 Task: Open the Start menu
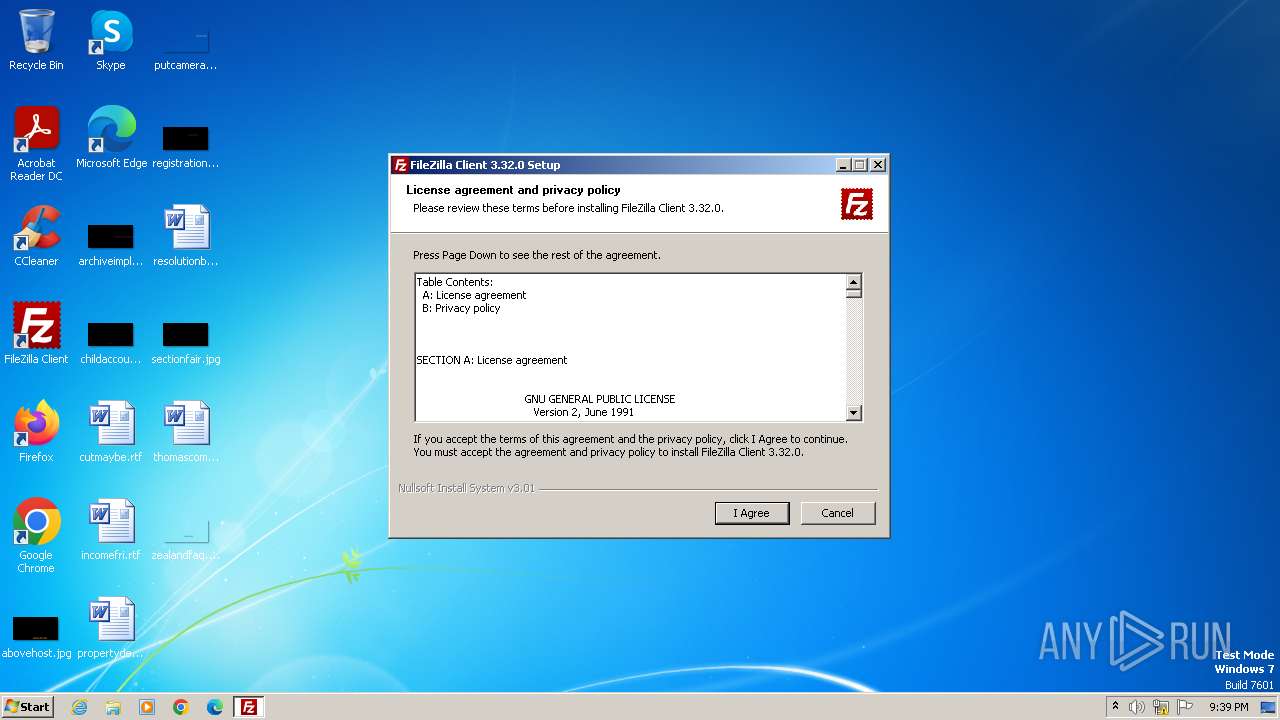(x=27, y=707)
